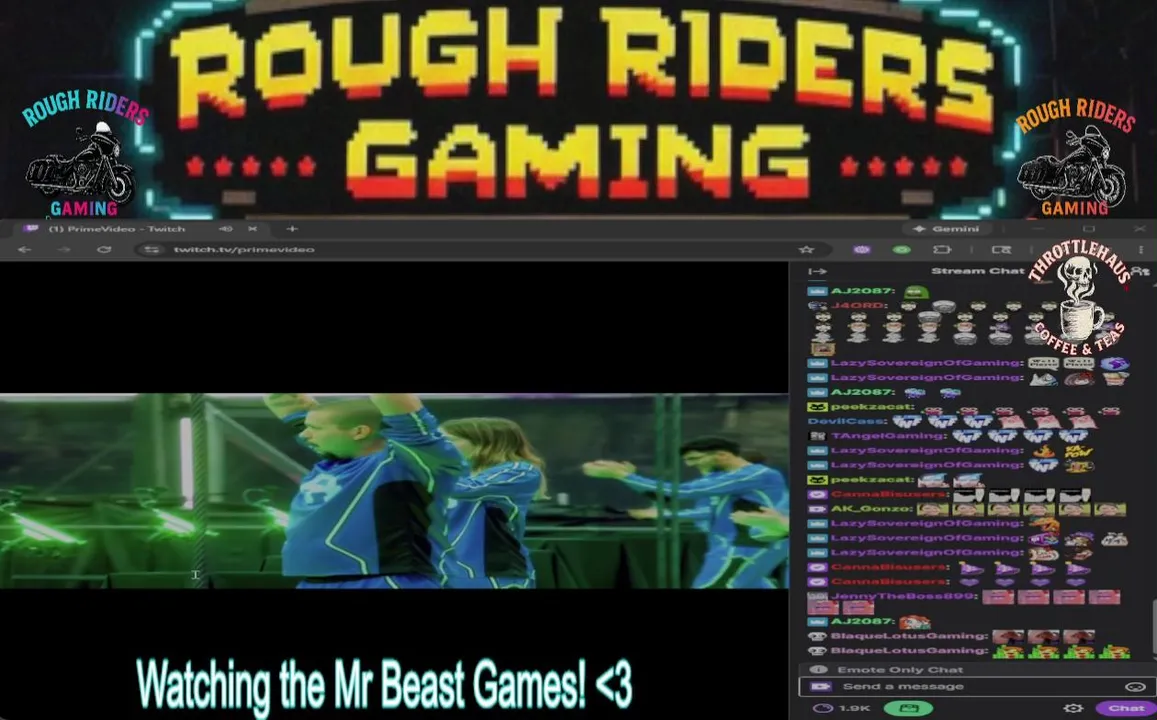Screen dimensions: 1157x720
Task: Open the browser extensions puzzle icon
Action: tap(942, 249)
